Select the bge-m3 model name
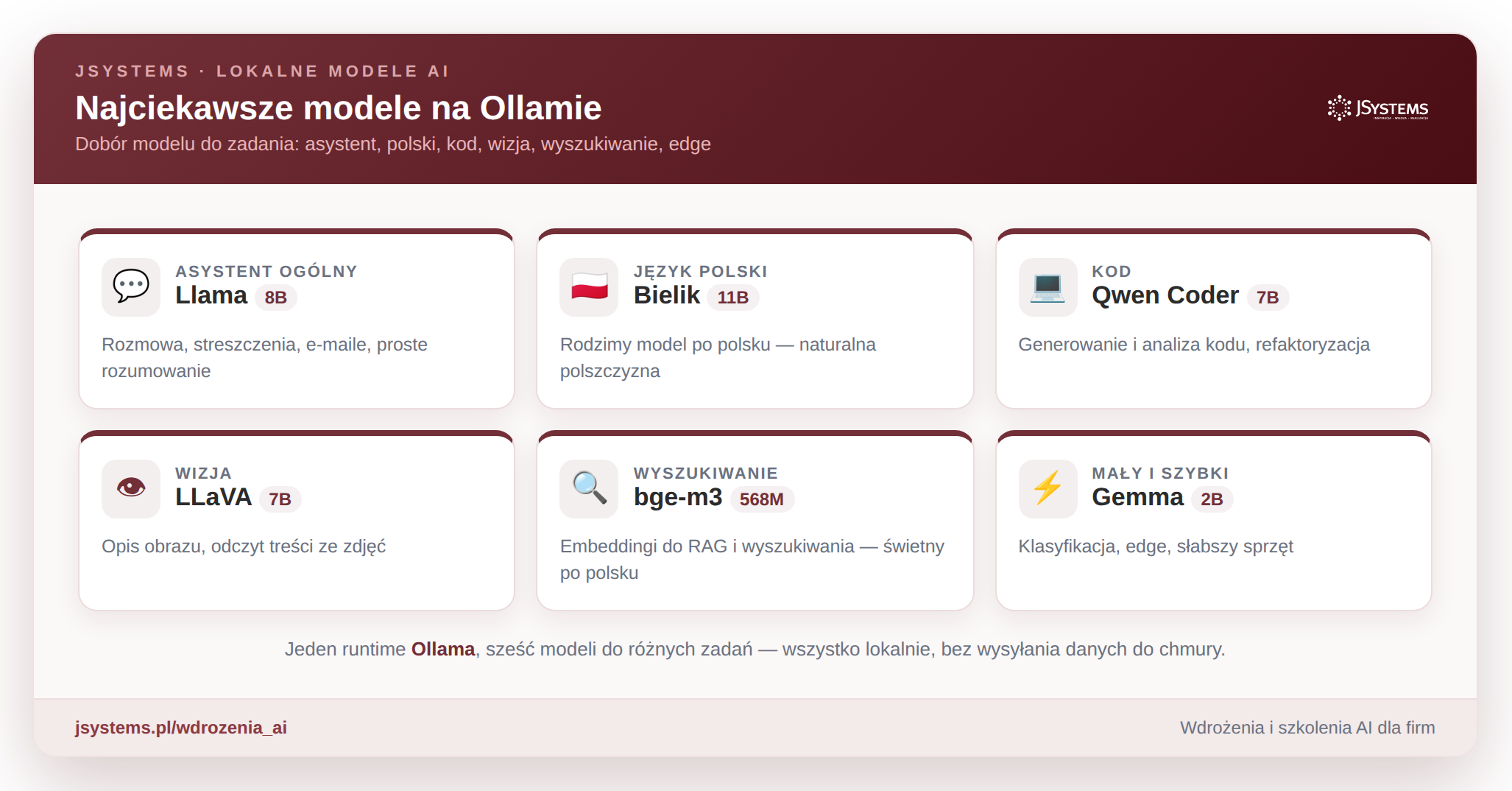Screen dimensions: 1512x791 pyautogui.click(x=678, y=497)
